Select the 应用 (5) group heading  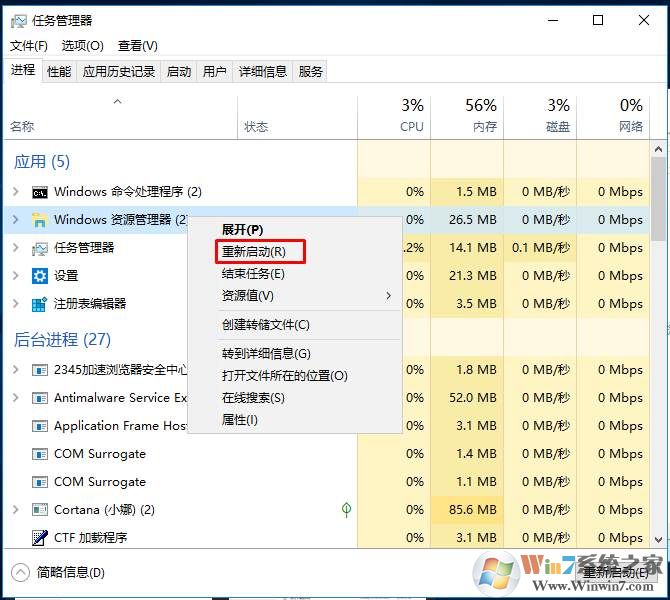tap(41, 162)
